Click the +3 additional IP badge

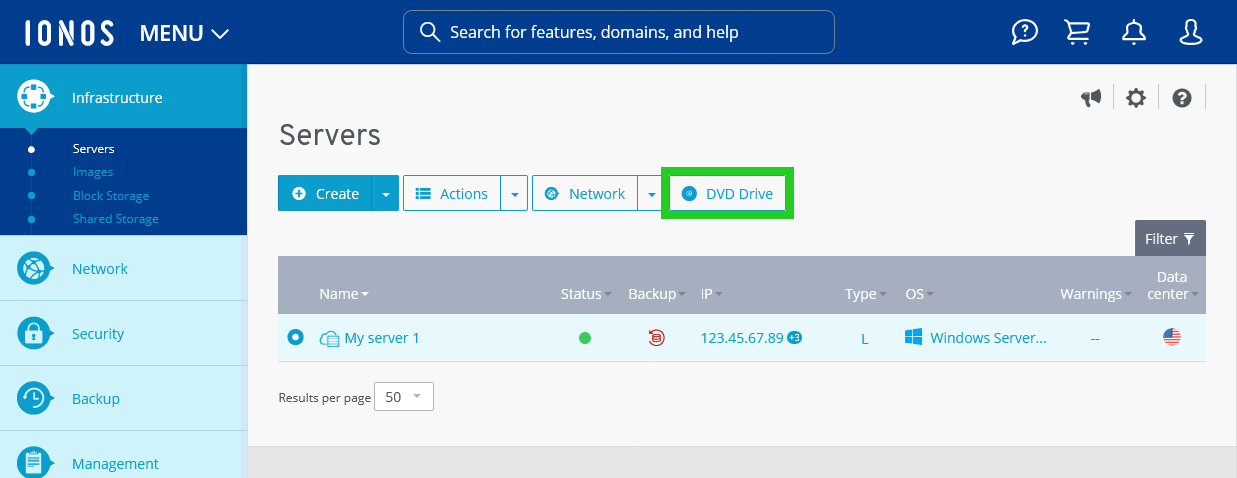(794, 338)
